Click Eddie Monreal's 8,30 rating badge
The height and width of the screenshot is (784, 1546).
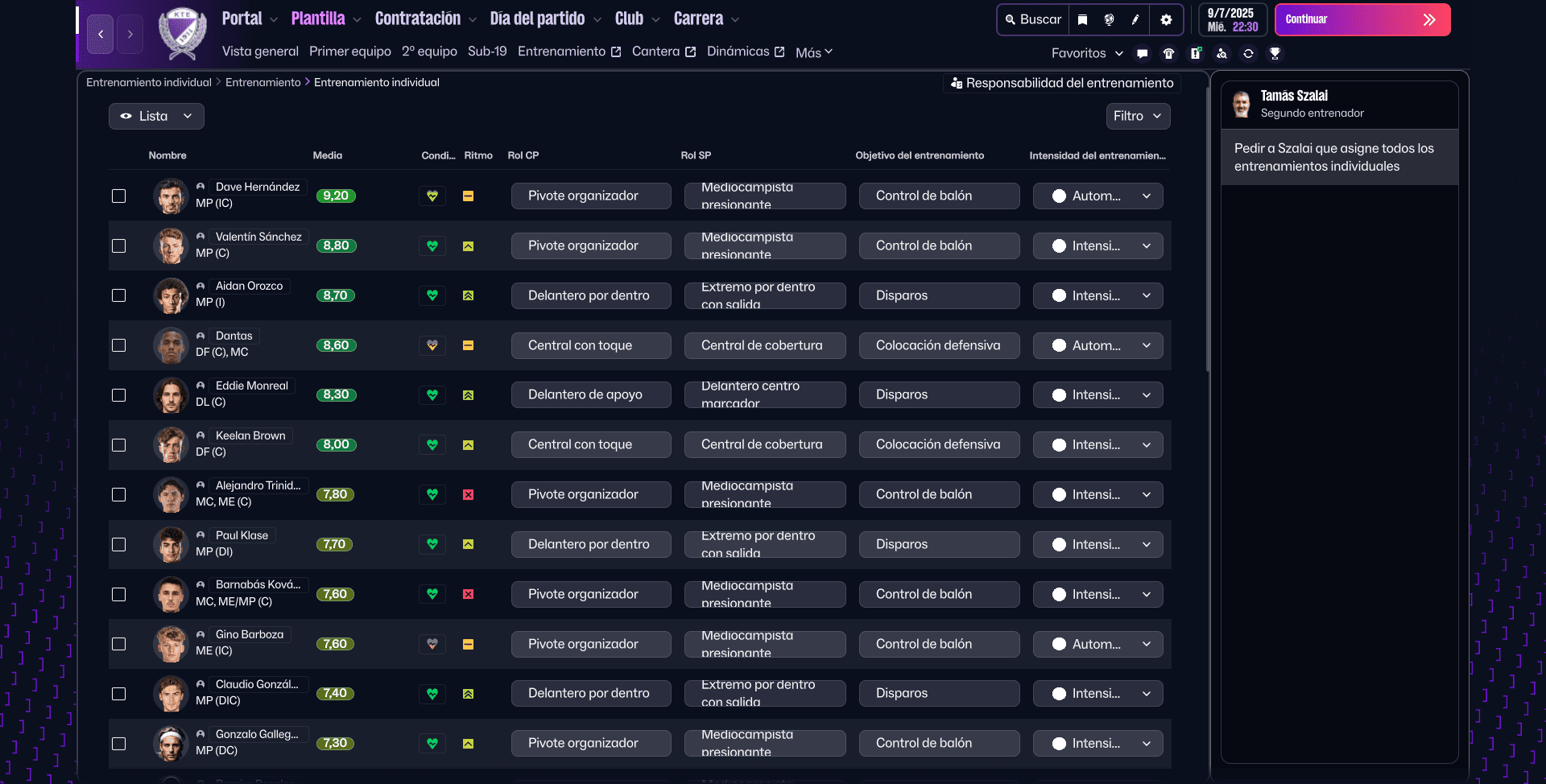pos(336,395)
